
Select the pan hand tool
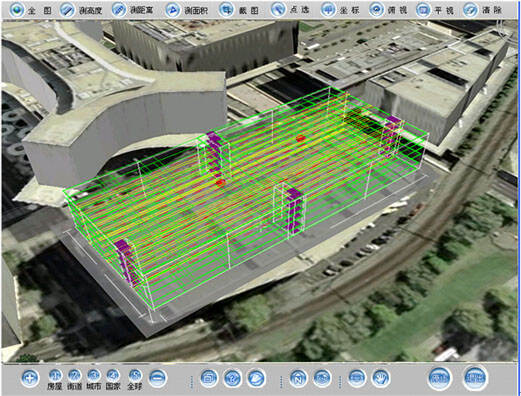pos(381,378)
